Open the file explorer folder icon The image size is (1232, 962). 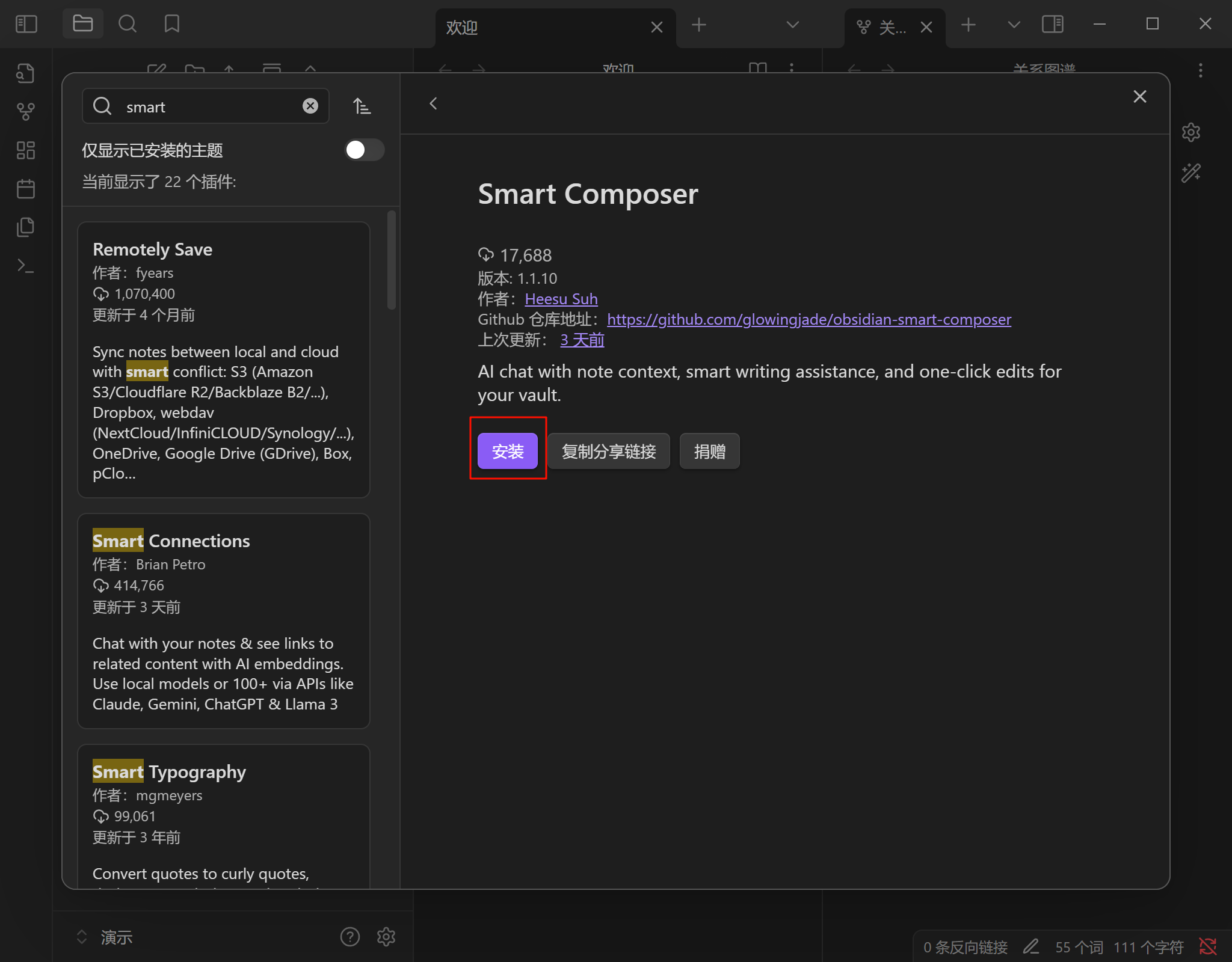coord(82,24)
